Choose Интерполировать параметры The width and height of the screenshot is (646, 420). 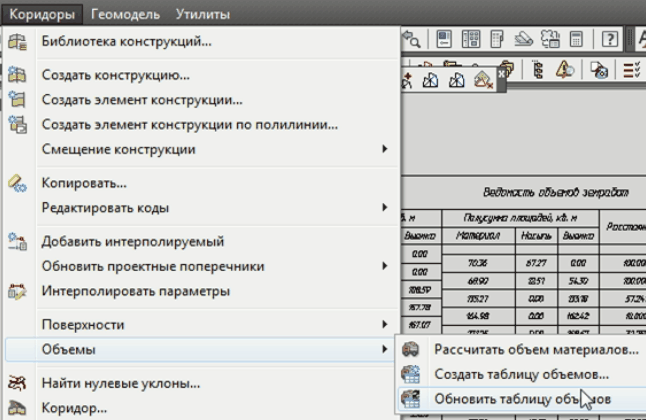135,291
